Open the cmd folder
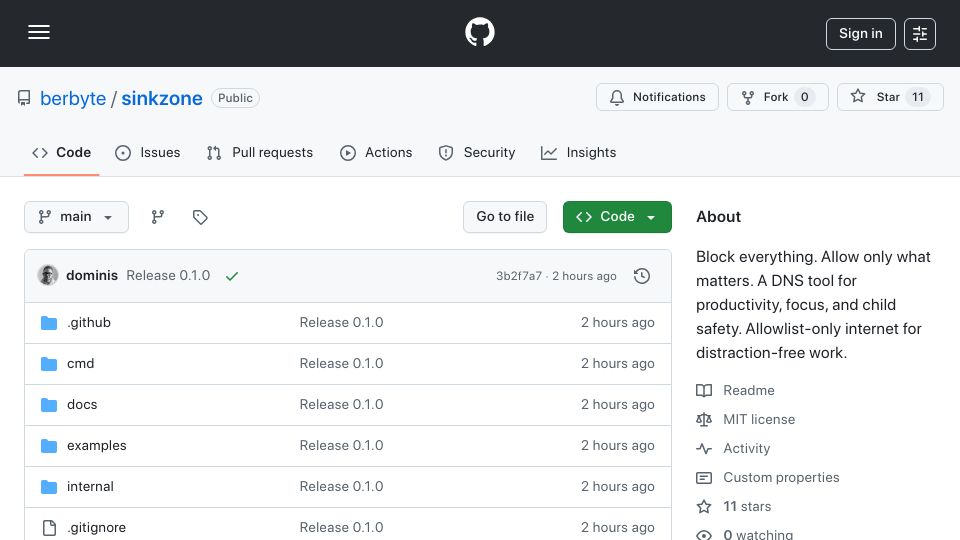The height and width of the screenshot is (540, 960). point(80,364)
